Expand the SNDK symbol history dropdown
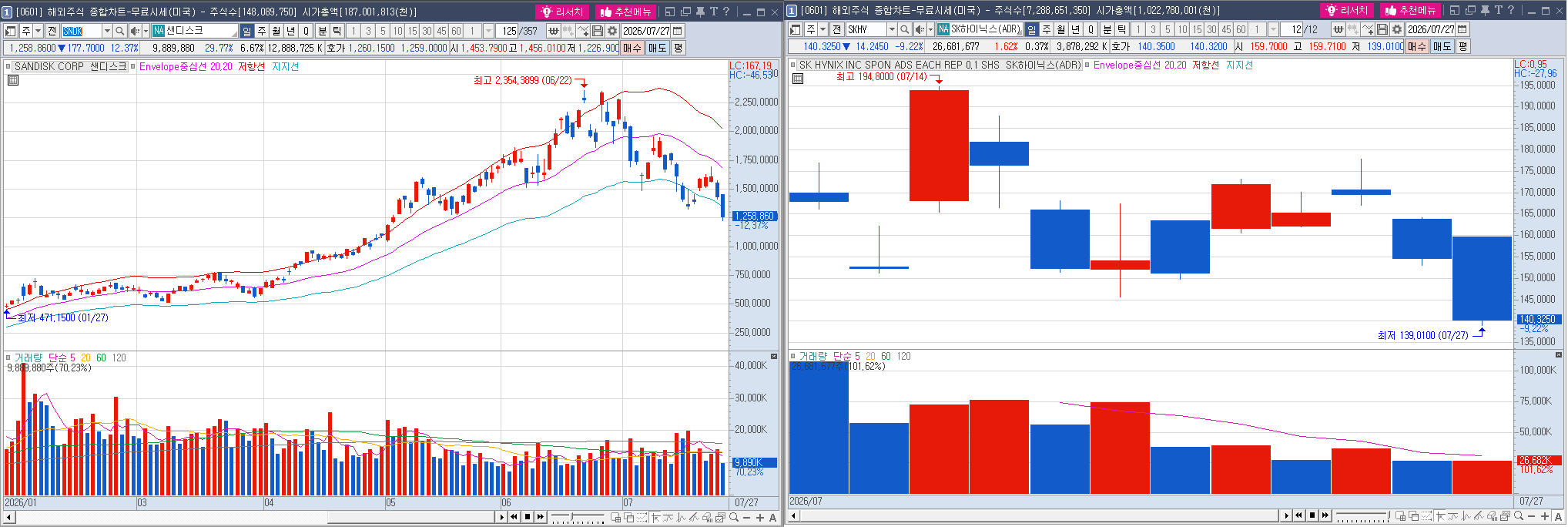This screenshot has height=527, width=1568. click(x=107, y=31)
